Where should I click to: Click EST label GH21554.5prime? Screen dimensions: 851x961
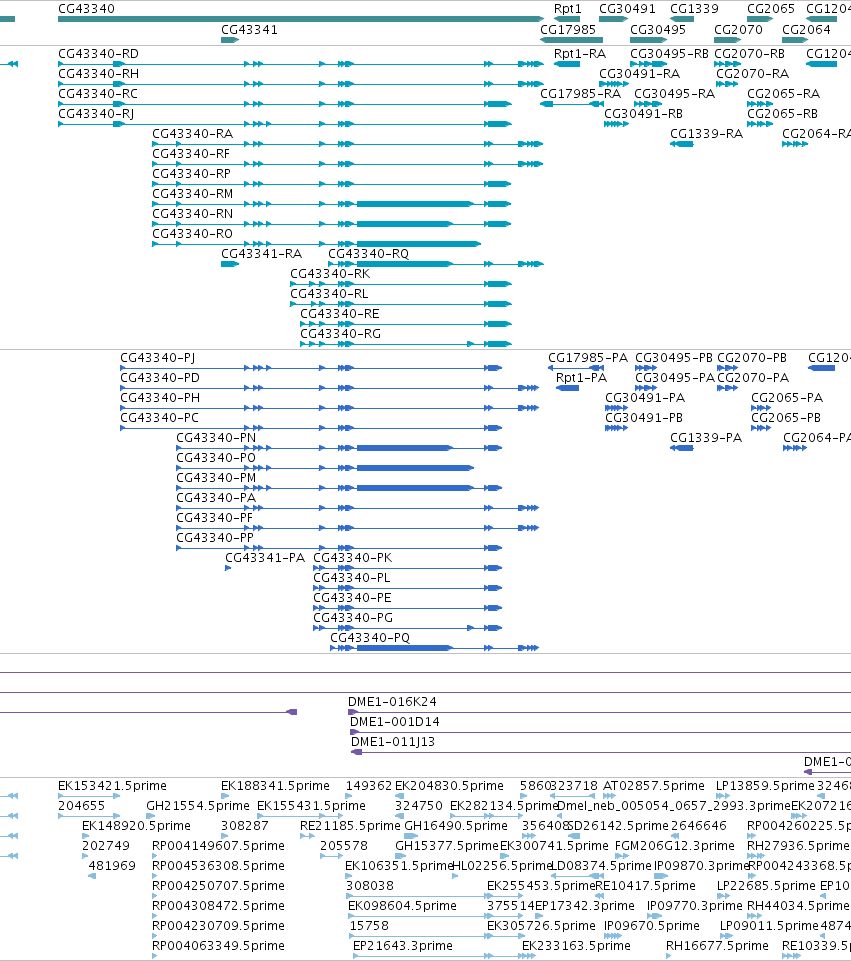click(x=198, y=806)
